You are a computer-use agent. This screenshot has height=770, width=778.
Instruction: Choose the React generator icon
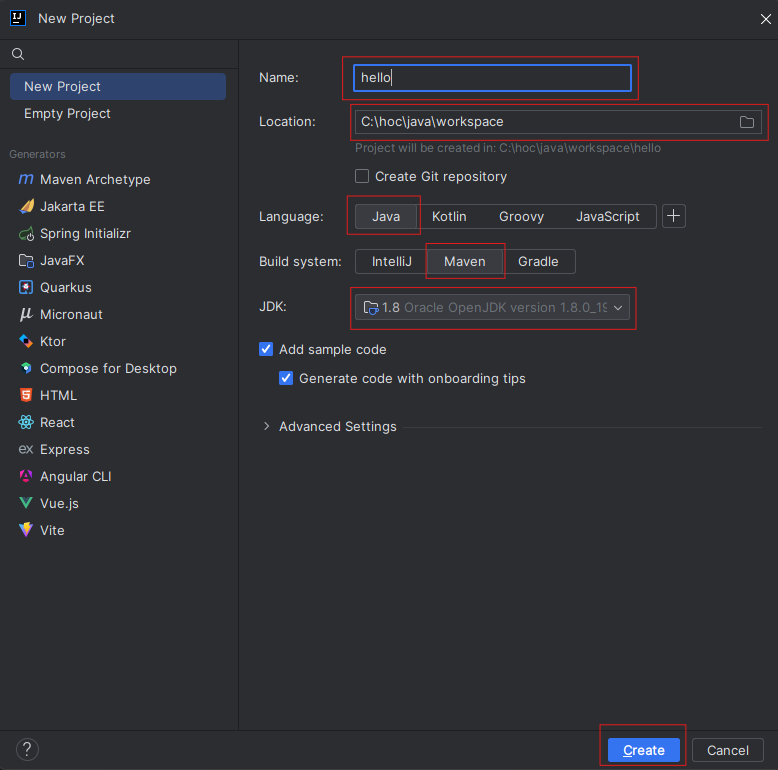26,423
